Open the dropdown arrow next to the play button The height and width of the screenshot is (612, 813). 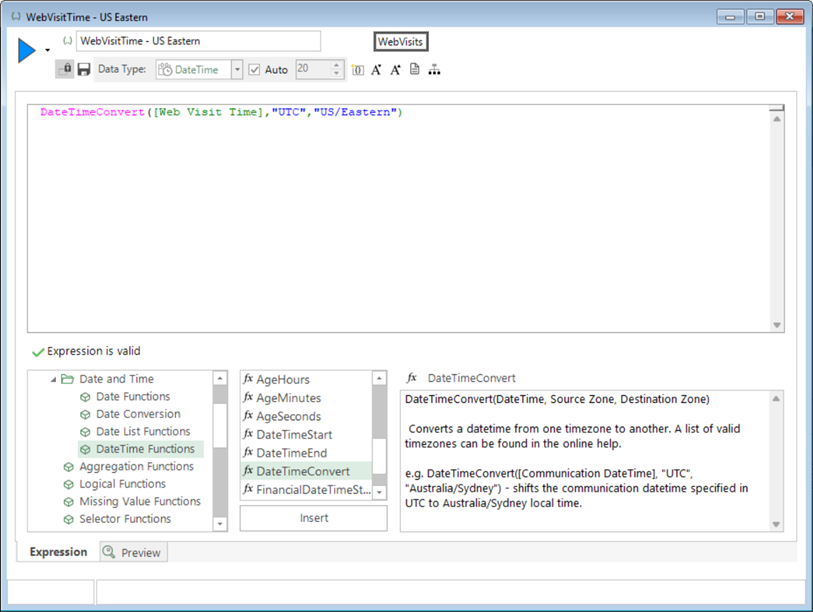click(x=48, y=50)
